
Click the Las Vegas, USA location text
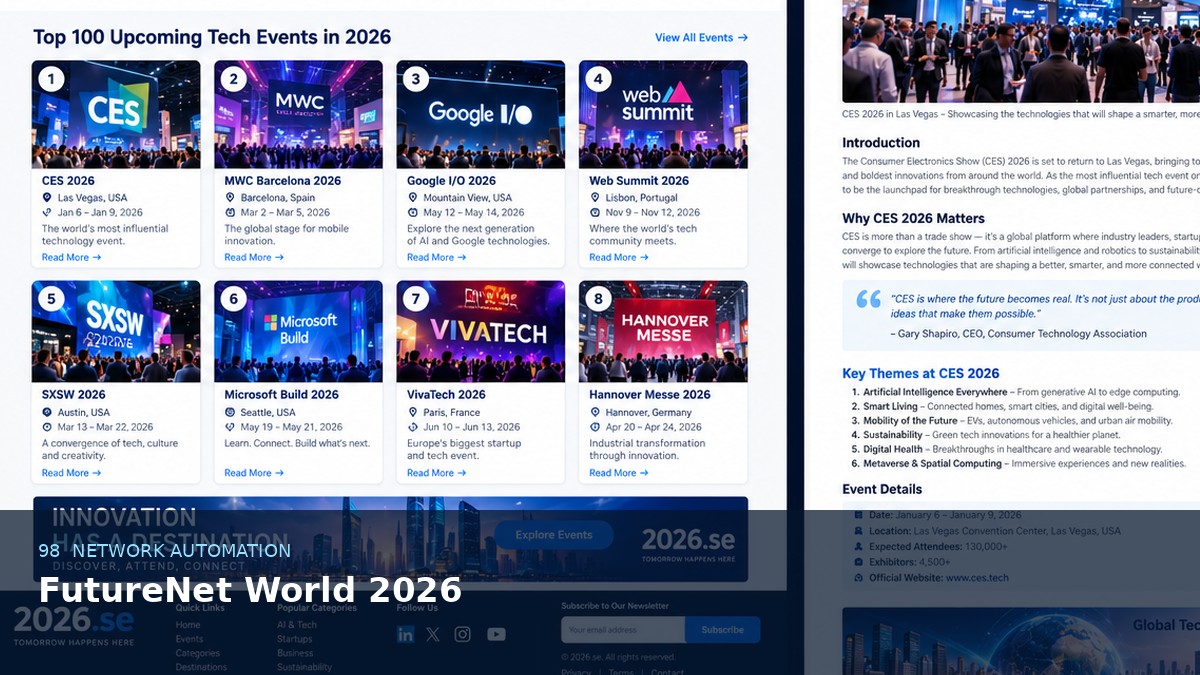pyautogui.click(x=91, y=198)
